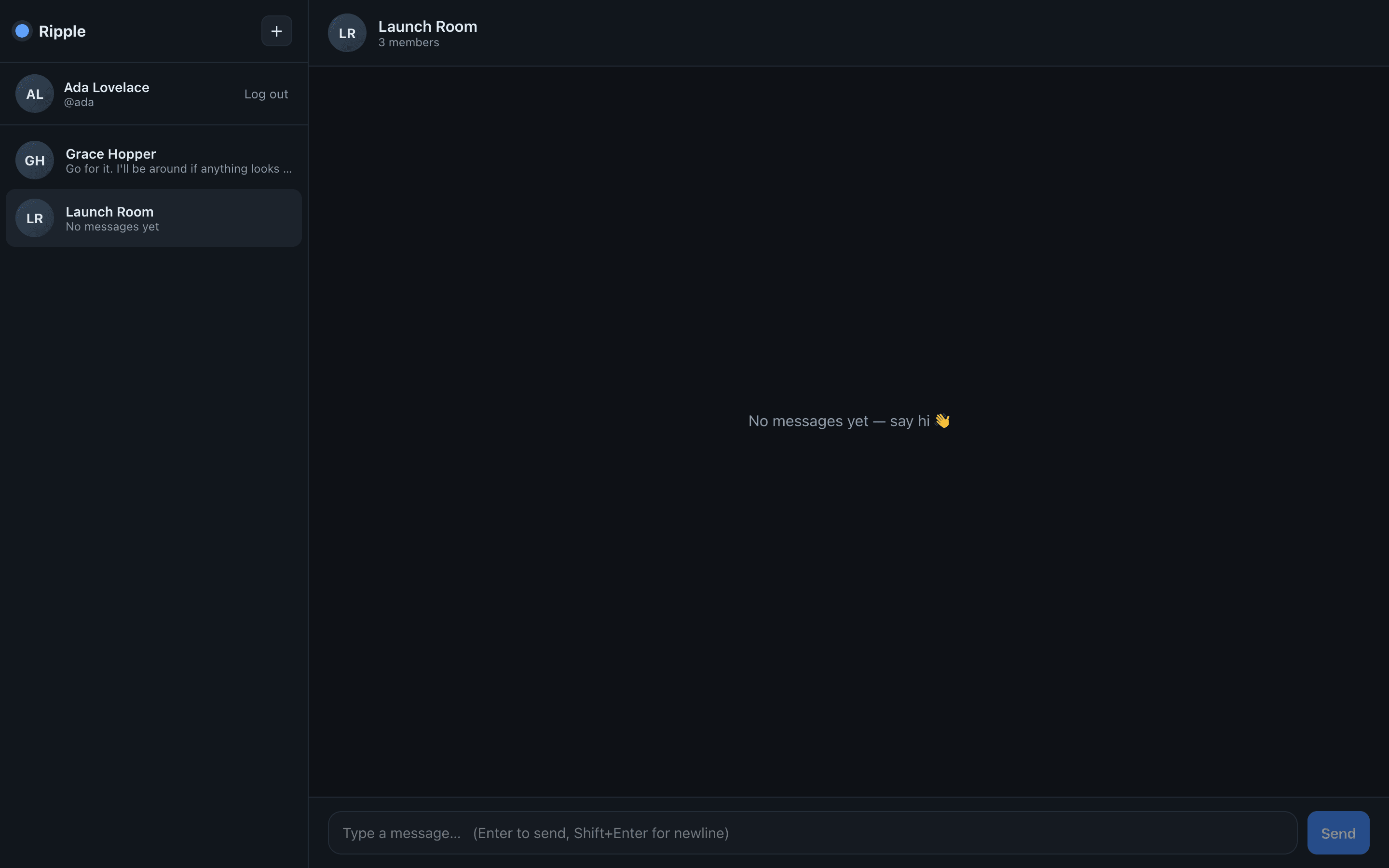Click the Launch Room header title
The width and height of the screenshot is (1389, 868).
[428, 27]
